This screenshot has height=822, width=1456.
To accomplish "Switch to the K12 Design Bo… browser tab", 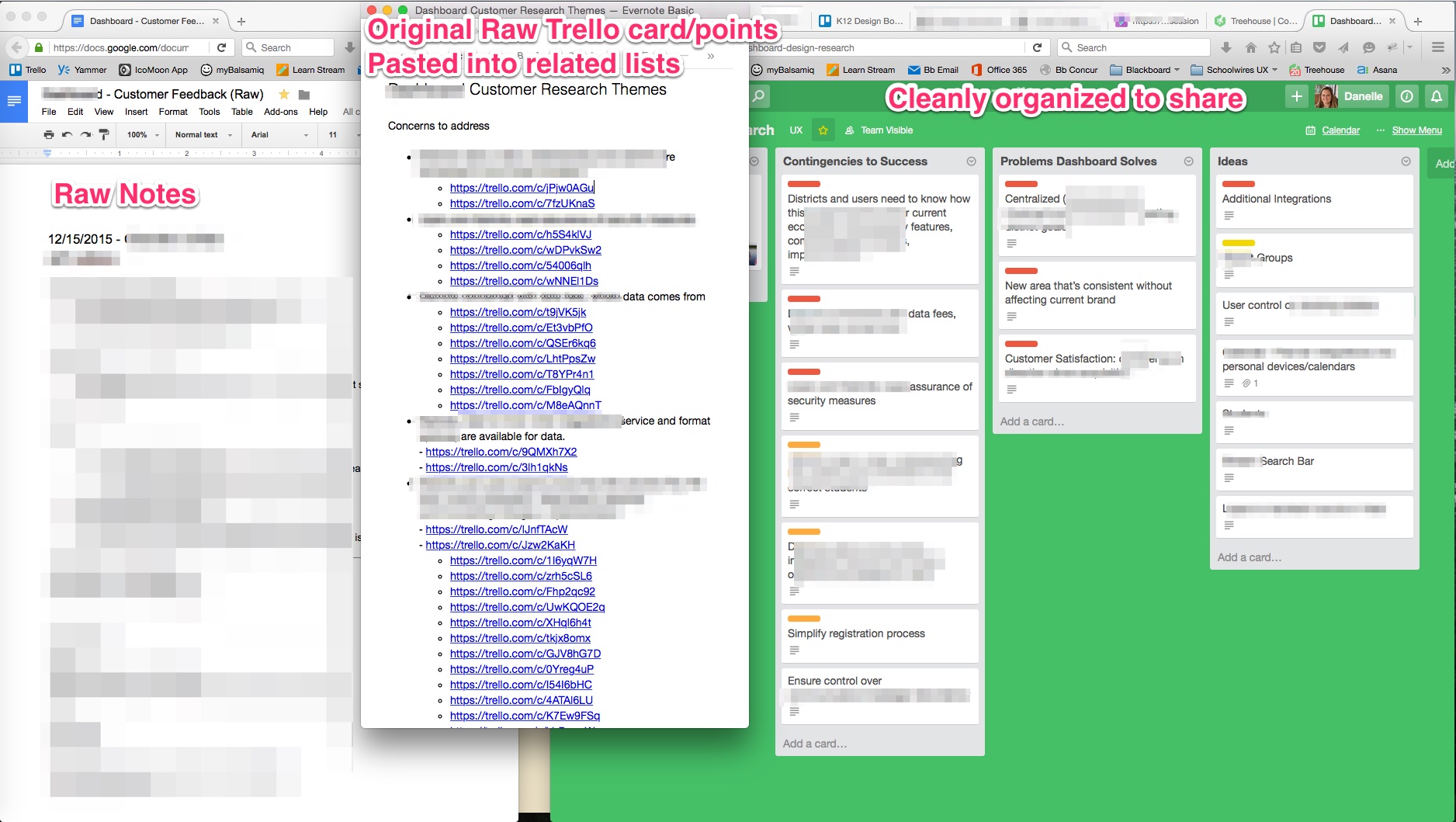I will [860, 21].
